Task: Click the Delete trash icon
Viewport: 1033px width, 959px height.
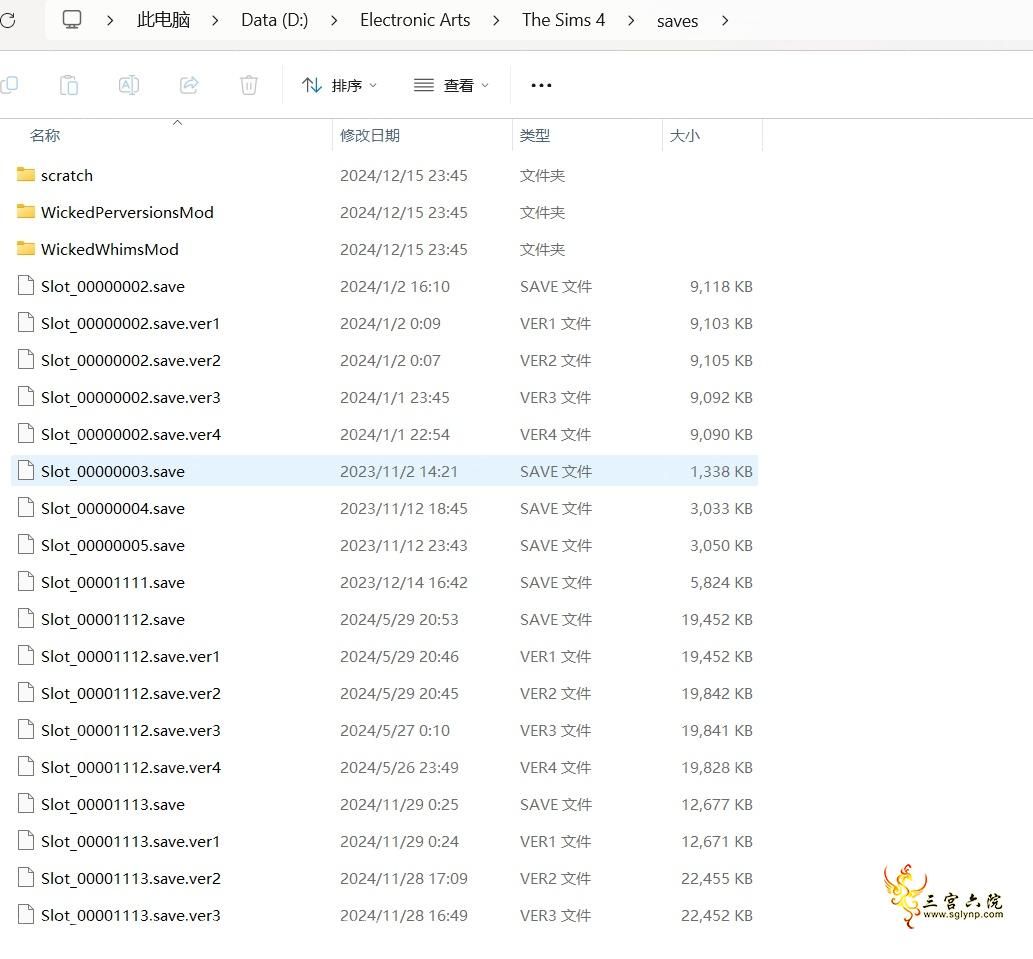Action: click(x=249, y=85)
